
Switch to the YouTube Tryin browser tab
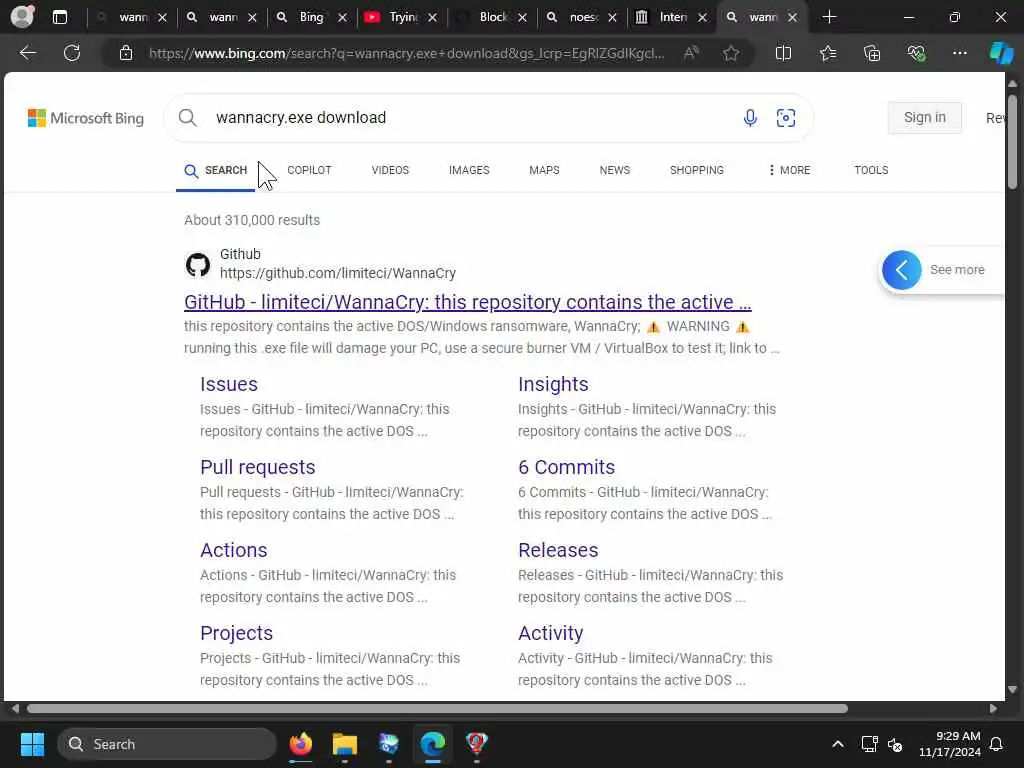401,17
